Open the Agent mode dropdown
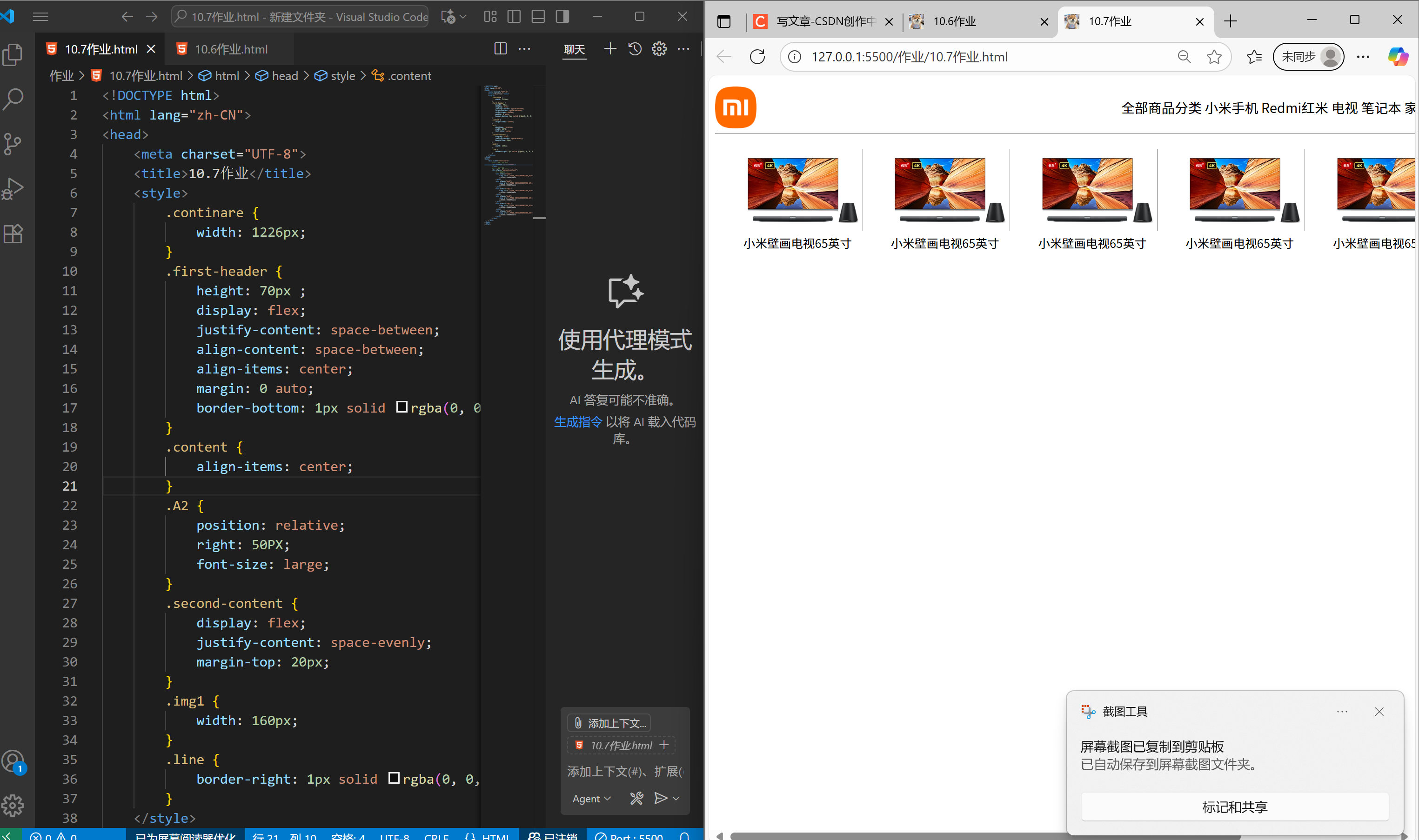Viewport: 1419px width, 840px height. (x=591, y=798)
